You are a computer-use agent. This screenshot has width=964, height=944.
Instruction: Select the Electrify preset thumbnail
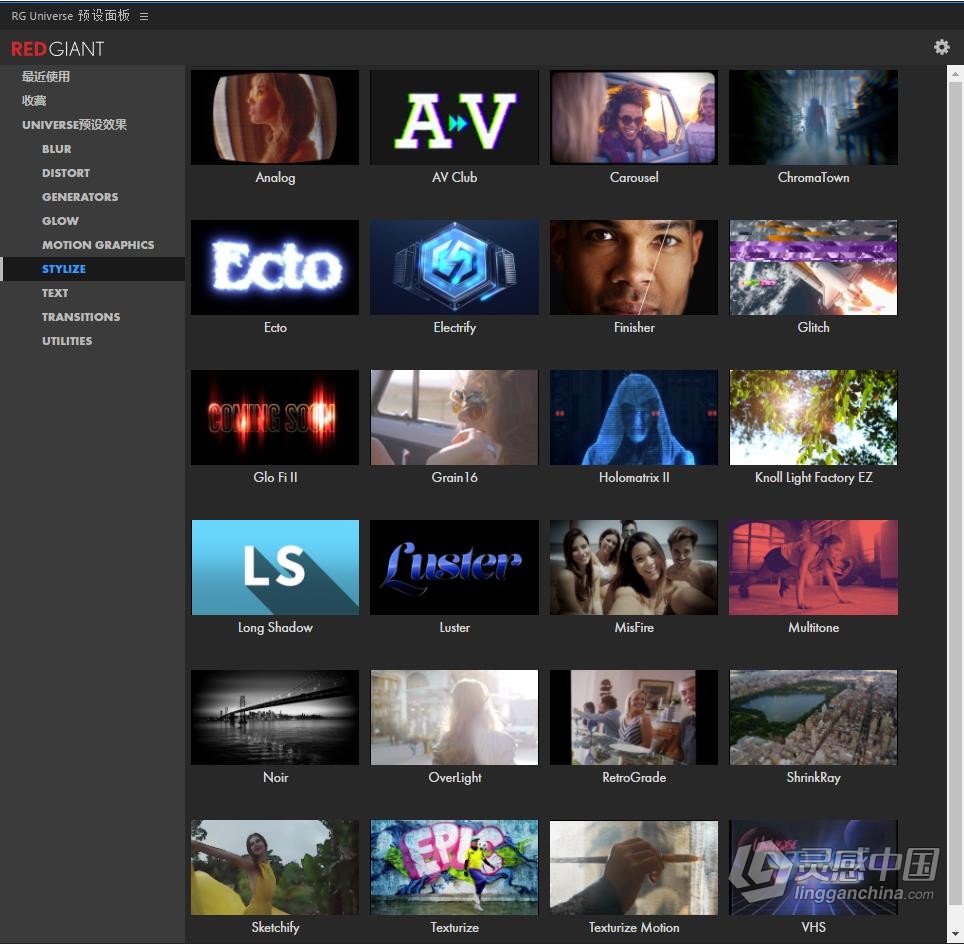tap(454, 267)
